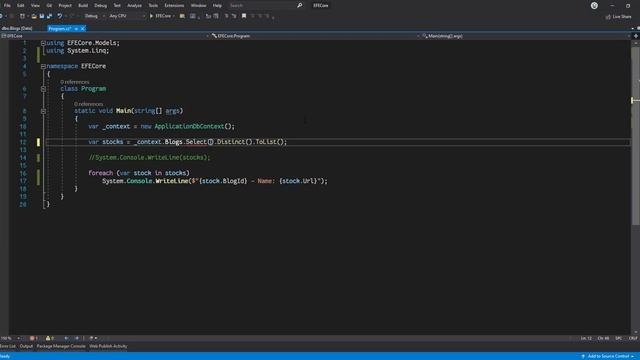This screenshot has width=640, height=360.
Task: Open the Analyze menu
Action: click(134, 5)
